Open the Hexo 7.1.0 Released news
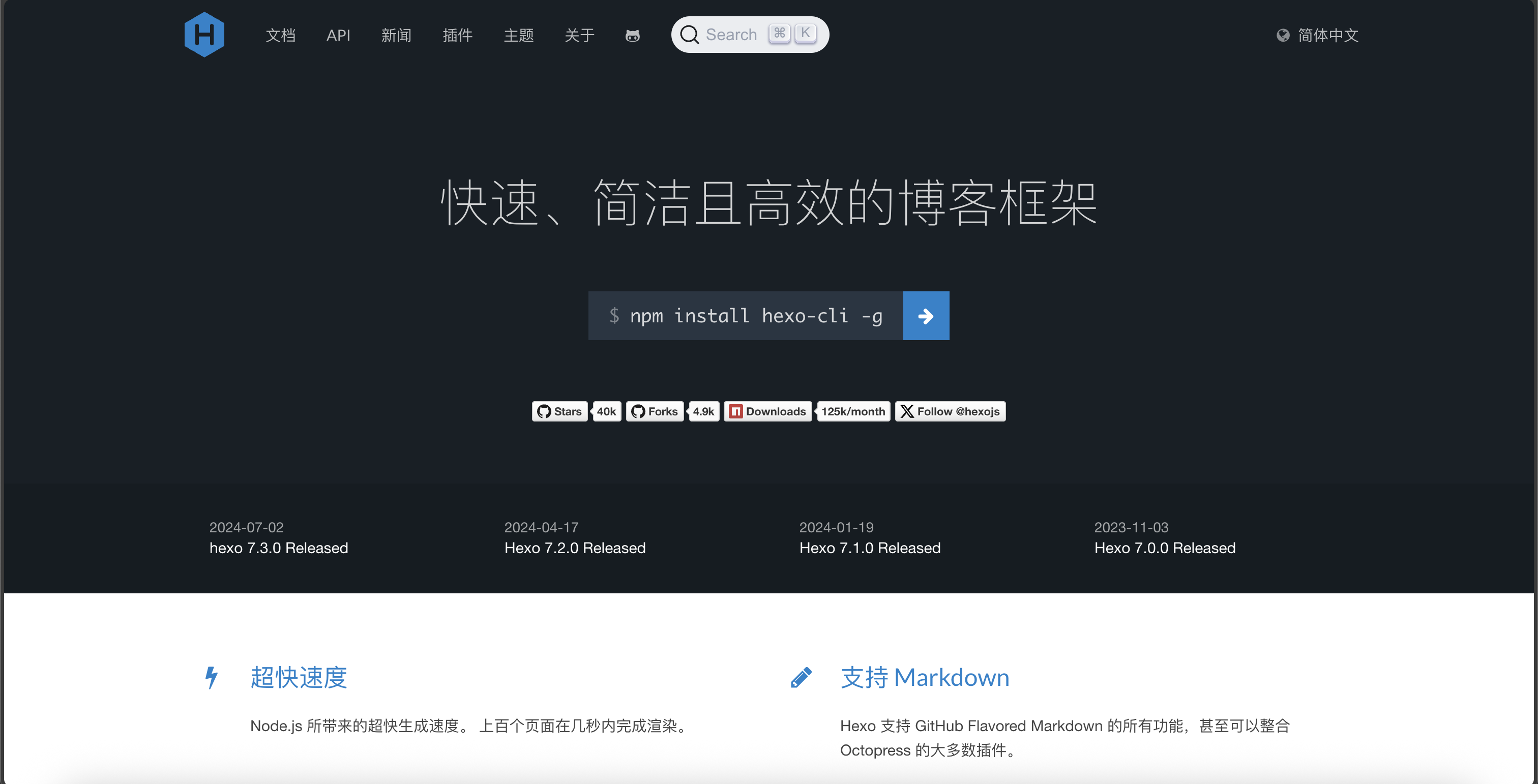The width and height of the screenshot is (1538, 784). click(x=870, y=548)
